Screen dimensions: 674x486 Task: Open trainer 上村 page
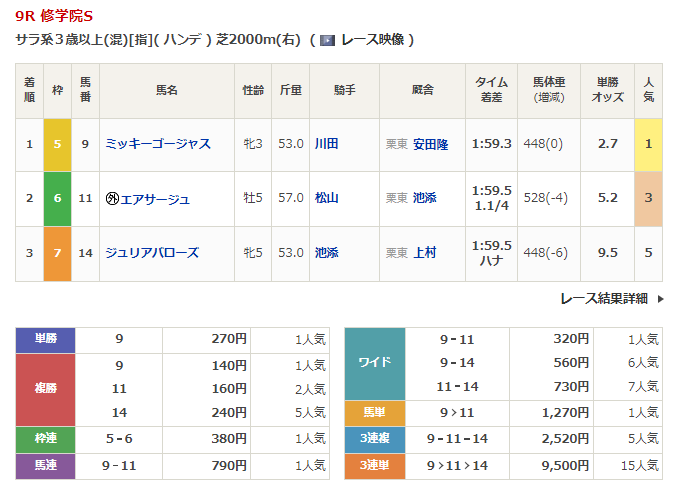425,253
